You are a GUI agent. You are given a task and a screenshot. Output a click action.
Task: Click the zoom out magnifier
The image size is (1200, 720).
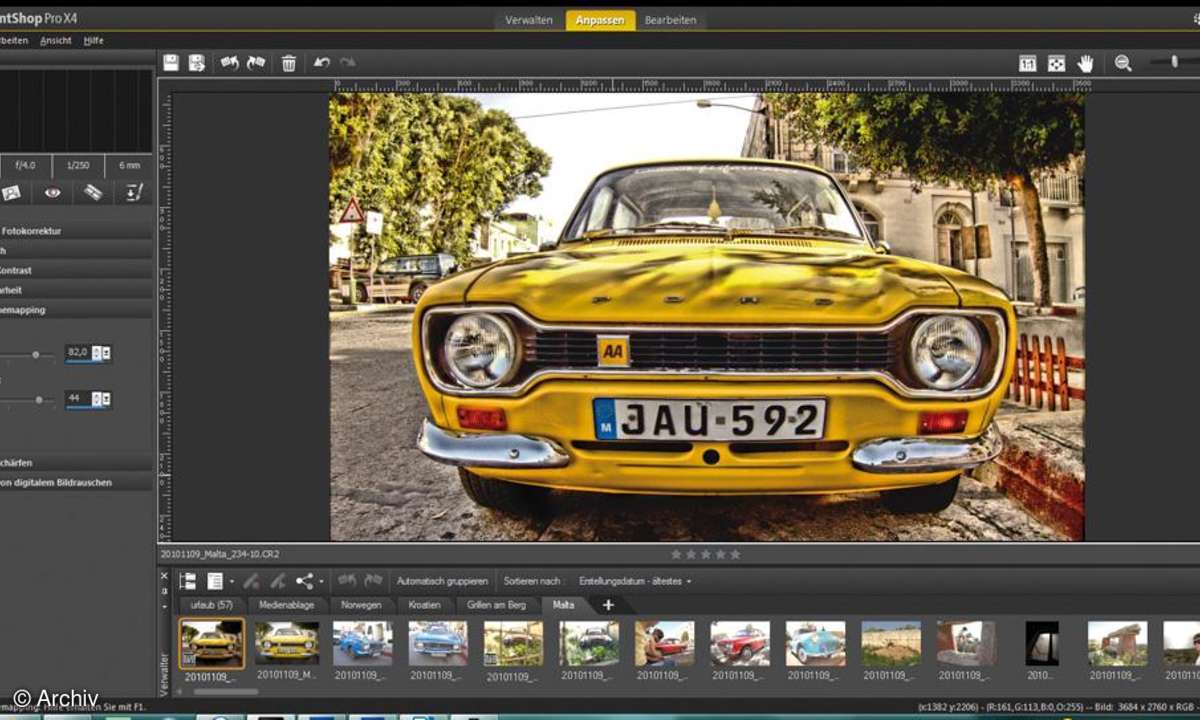[x=1123, y=63]
